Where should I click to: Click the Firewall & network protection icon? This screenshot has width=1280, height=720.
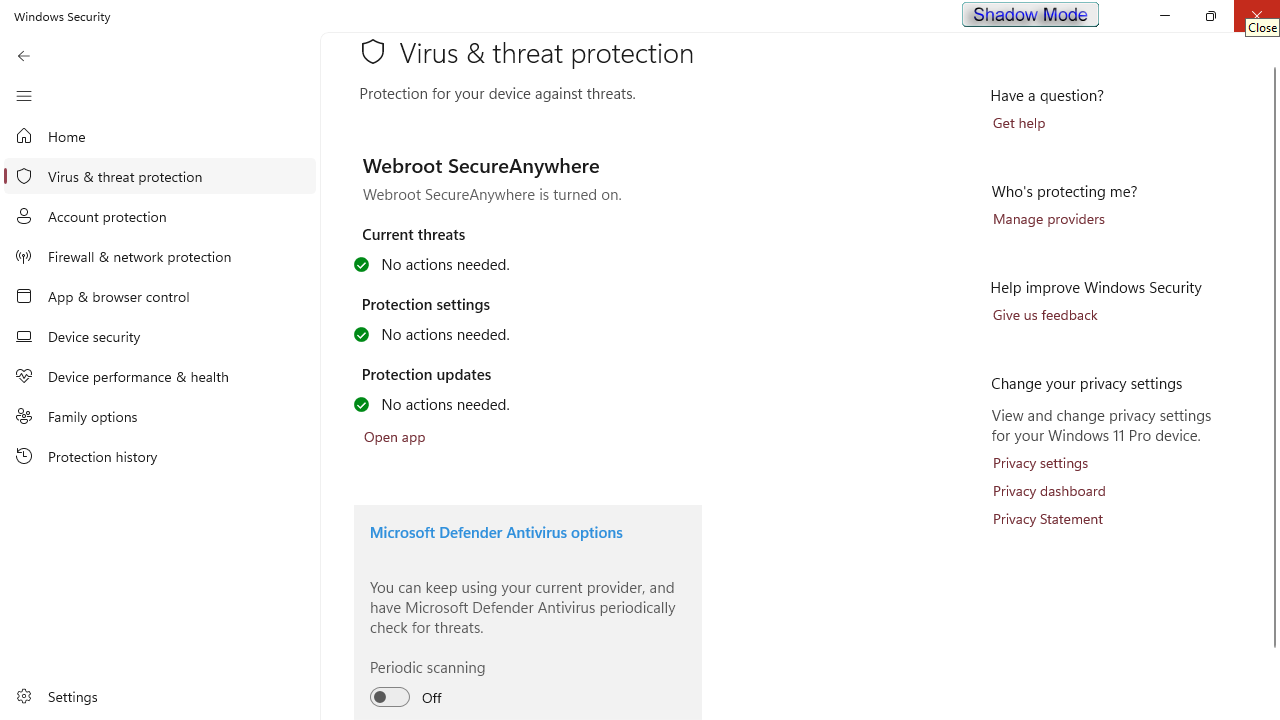coord(24,256)
